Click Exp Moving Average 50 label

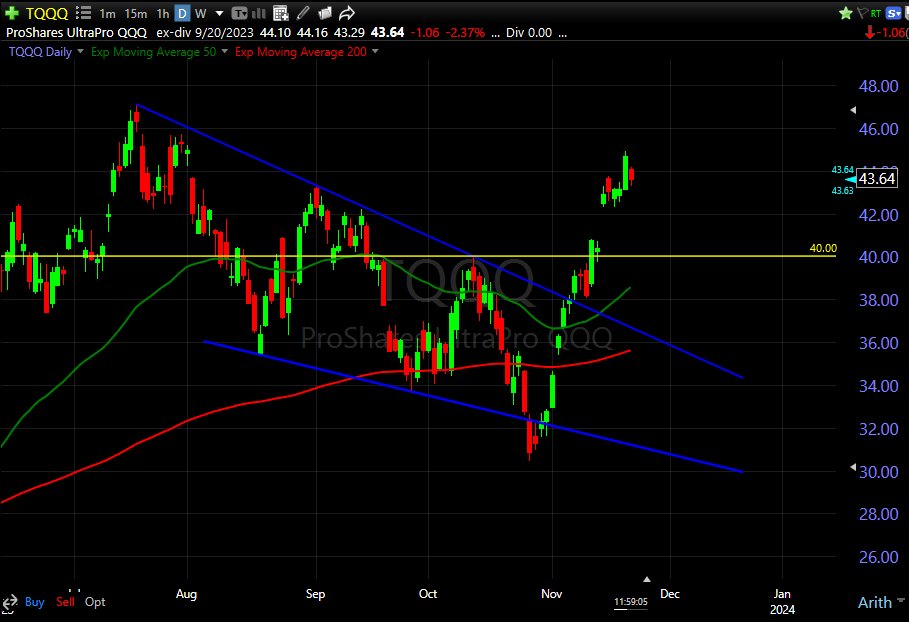pos(153,52)
